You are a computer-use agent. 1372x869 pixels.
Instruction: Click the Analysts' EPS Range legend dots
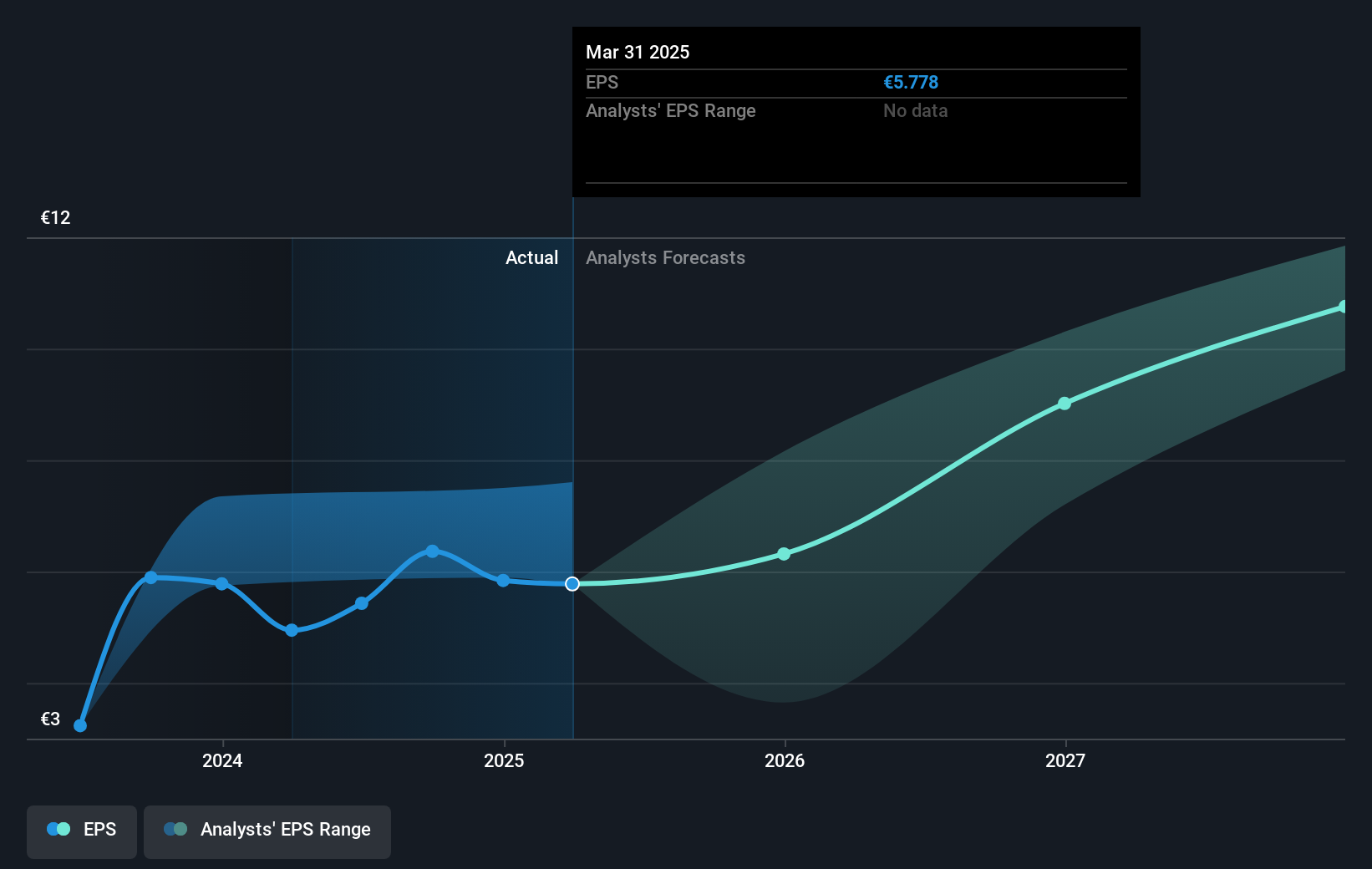pyautogui.click(x=175, y=829)
